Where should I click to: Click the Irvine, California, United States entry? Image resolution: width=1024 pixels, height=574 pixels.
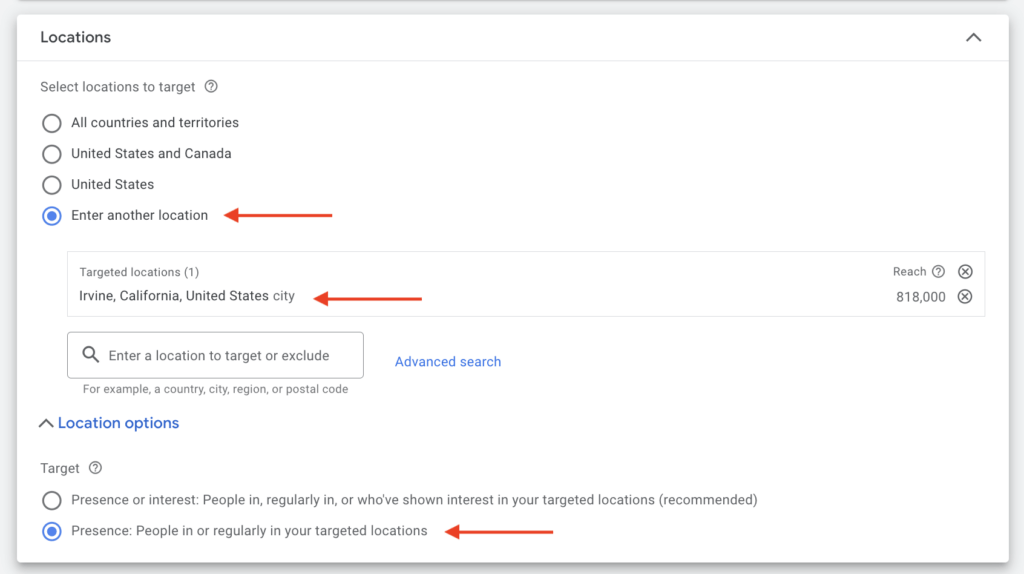pyautogui.click(x=187, y=296)
